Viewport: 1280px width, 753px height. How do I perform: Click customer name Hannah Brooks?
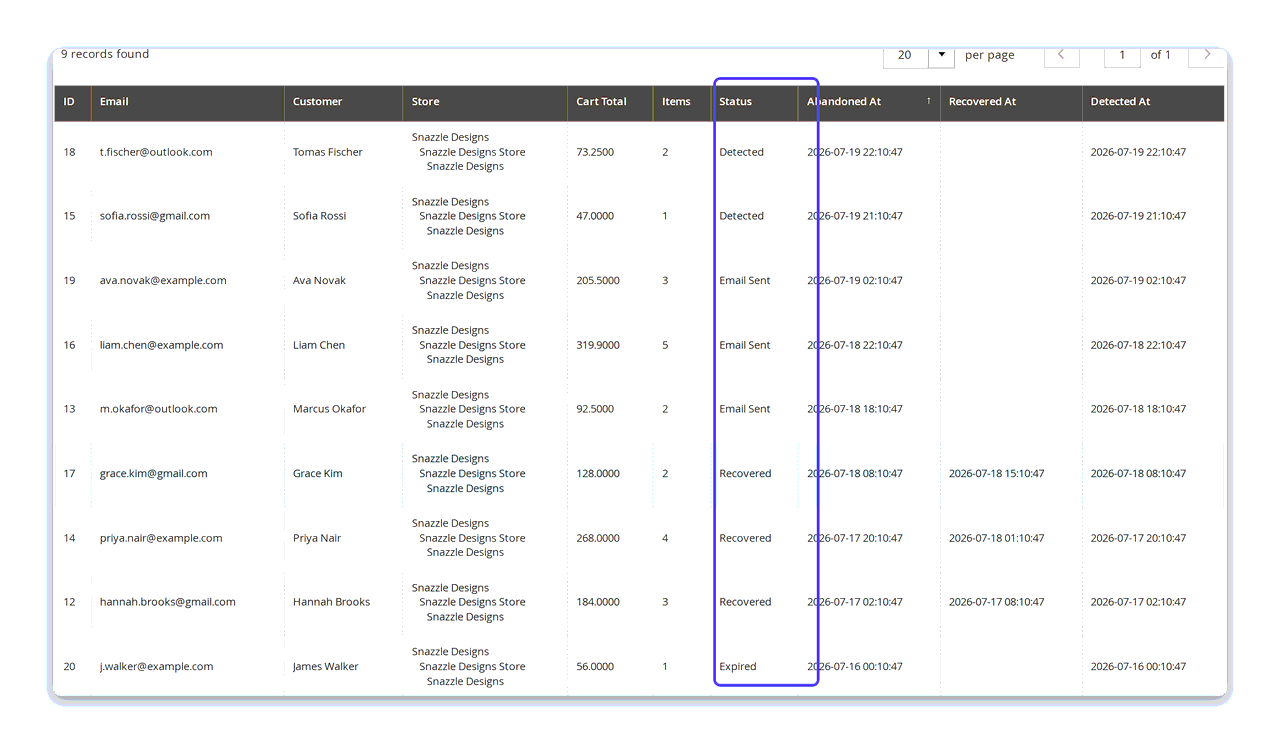pyautogui.click(x=332, y=602)
